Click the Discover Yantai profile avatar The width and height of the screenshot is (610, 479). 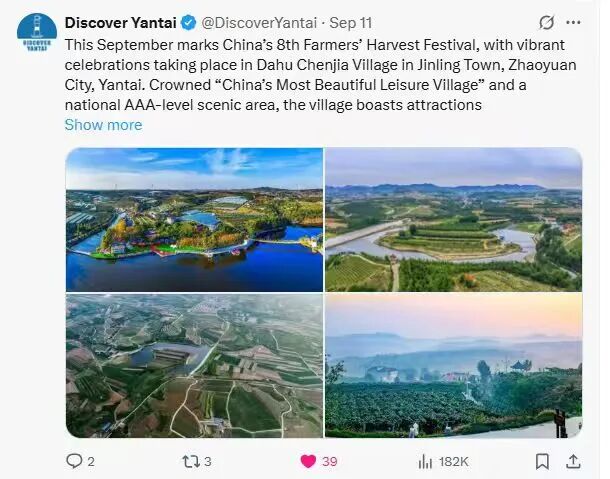(x=37, y=33)
